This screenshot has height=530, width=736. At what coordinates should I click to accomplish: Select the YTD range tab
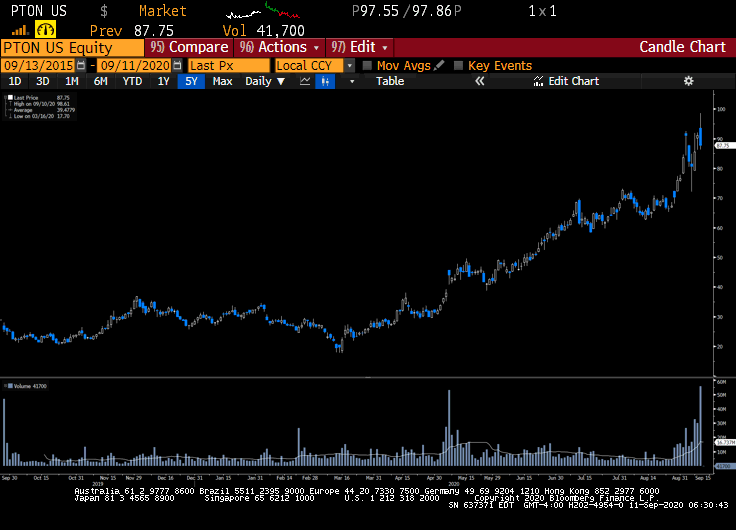(x=132, y=81)
